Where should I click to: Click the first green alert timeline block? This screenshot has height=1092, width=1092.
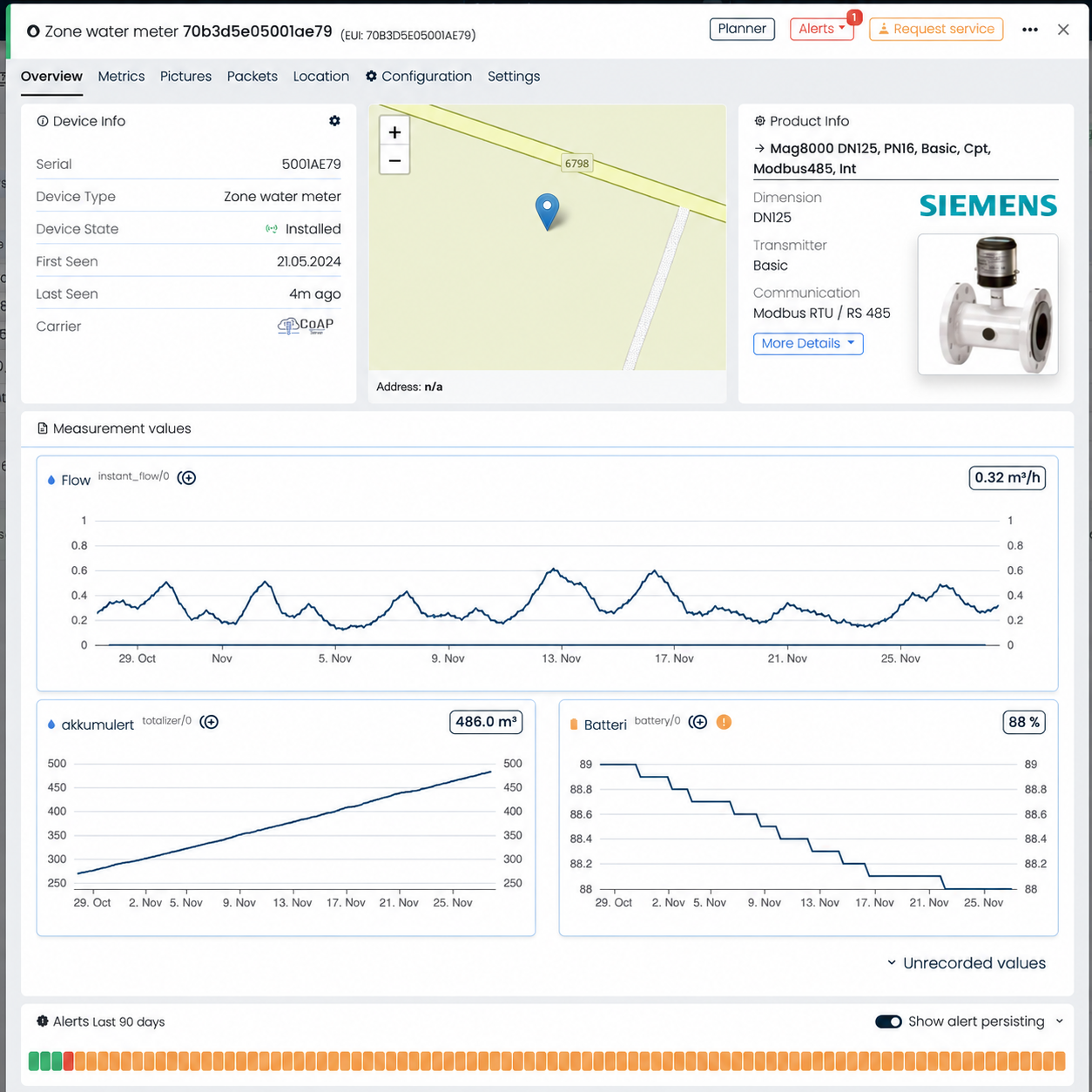tap(34, 1061)
